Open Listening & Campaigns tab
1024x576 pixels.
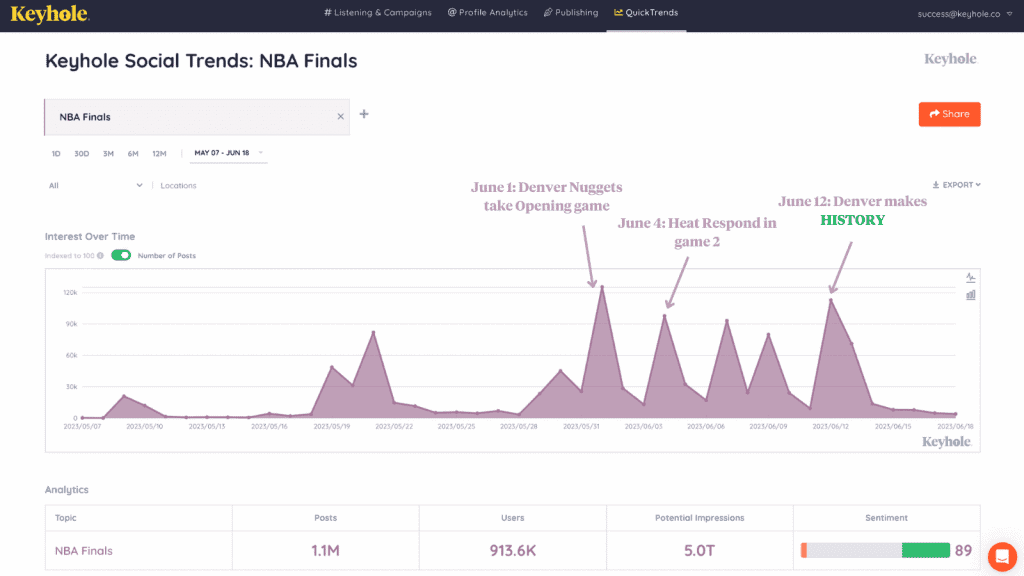point(377,12)
